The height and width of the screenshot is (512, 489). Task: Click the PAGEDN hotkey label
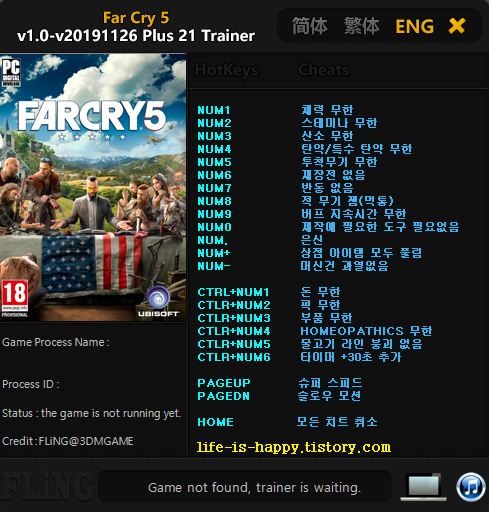[223, 396]
